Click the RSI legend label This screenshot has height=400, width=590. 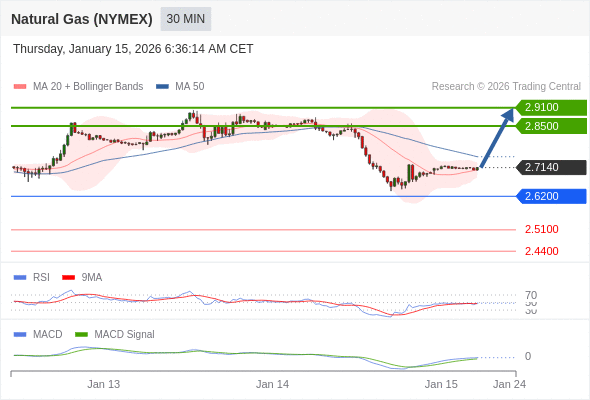(41, 277)
